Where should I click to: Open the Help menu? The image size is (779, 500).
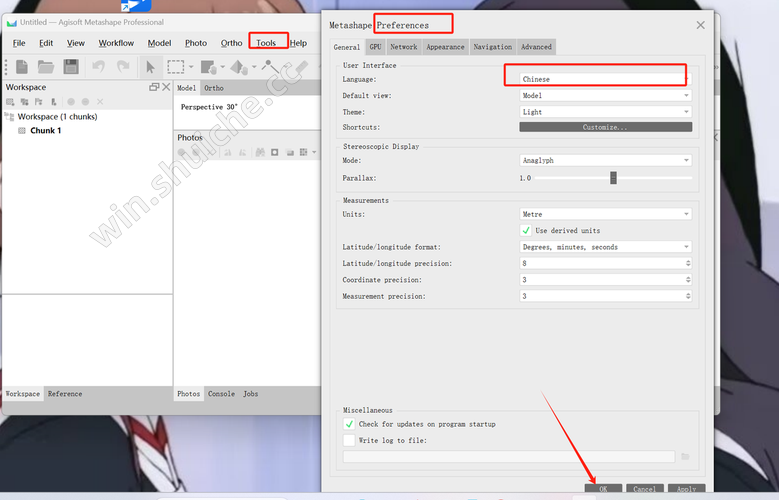click(298, 43)
